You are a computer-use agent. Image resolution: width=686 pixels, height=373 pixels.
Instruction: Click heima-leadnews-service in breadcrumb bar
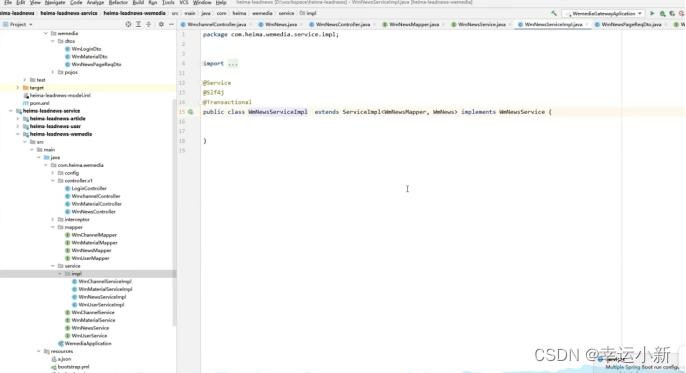pyautogui.click(x=69, y=14)
